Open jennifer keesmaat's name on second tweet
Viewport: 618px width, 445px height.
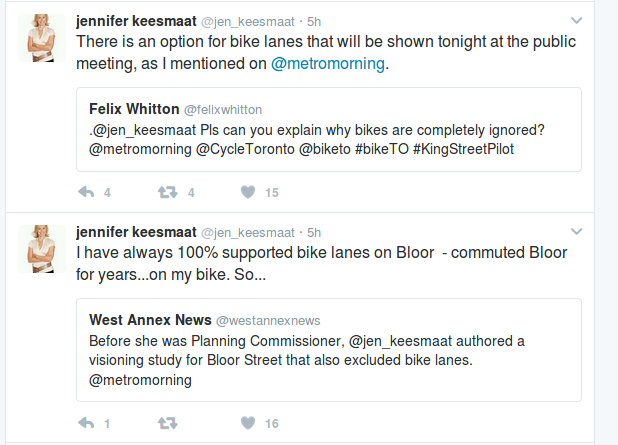(x=136, y=232)
